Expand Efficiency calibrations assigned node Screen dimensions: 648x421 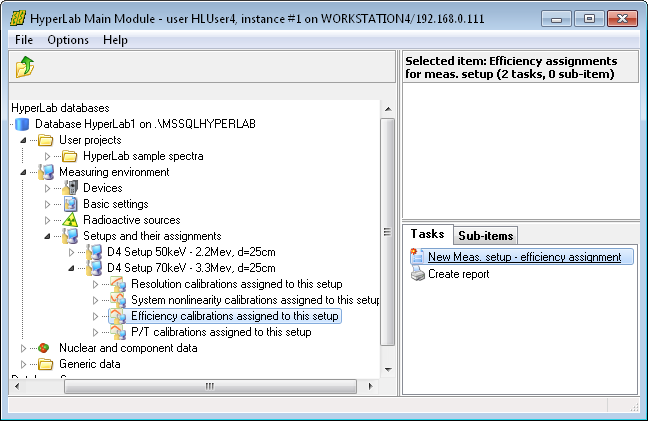95,316
